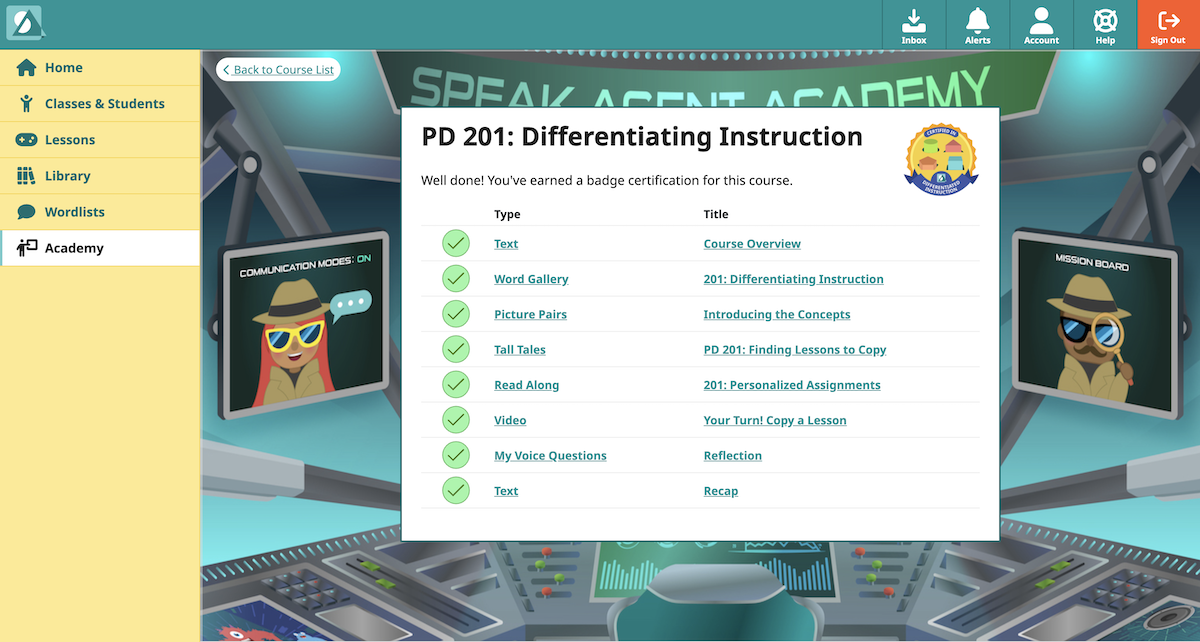
Task: Click the Tall Tales type link
Action: tap(519, 350)
